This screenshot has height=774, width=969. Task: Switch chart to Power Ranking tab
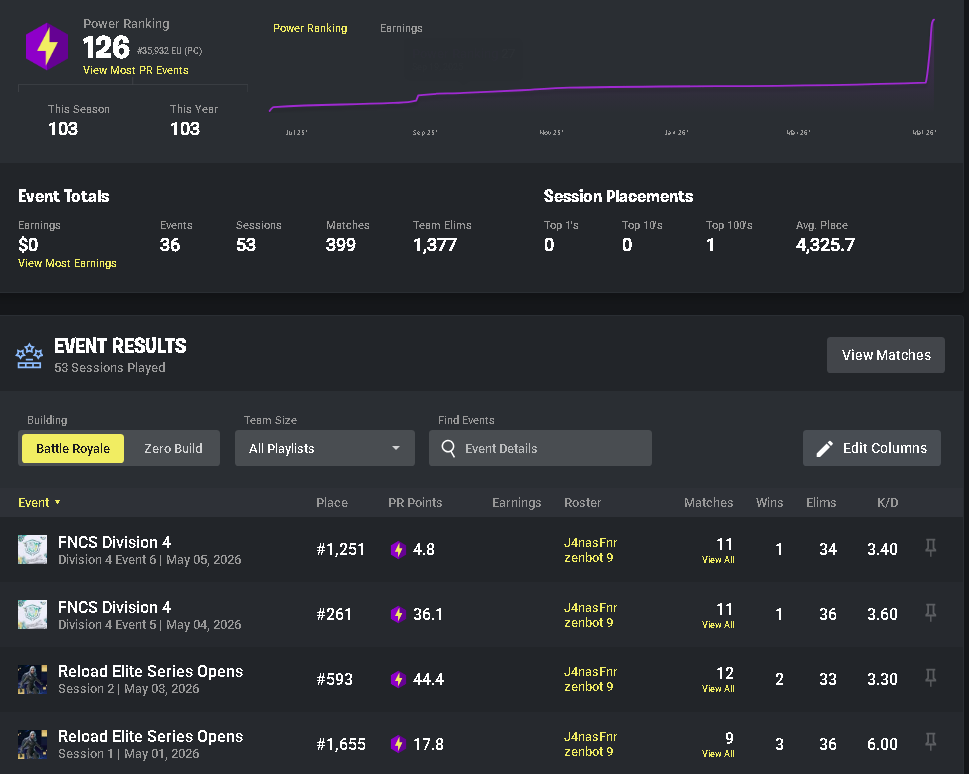pyautogui.click(x=310, y=28)
